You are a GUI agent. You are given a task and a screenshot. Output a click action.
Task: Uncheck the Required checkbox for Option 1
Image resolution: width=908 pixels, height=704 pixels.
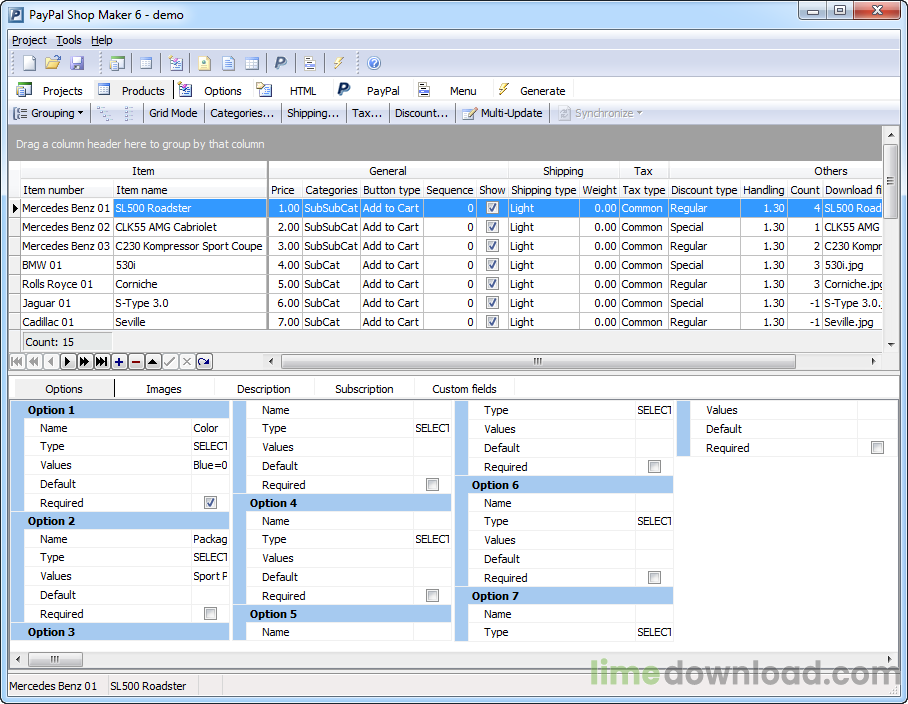coord(210,503)
